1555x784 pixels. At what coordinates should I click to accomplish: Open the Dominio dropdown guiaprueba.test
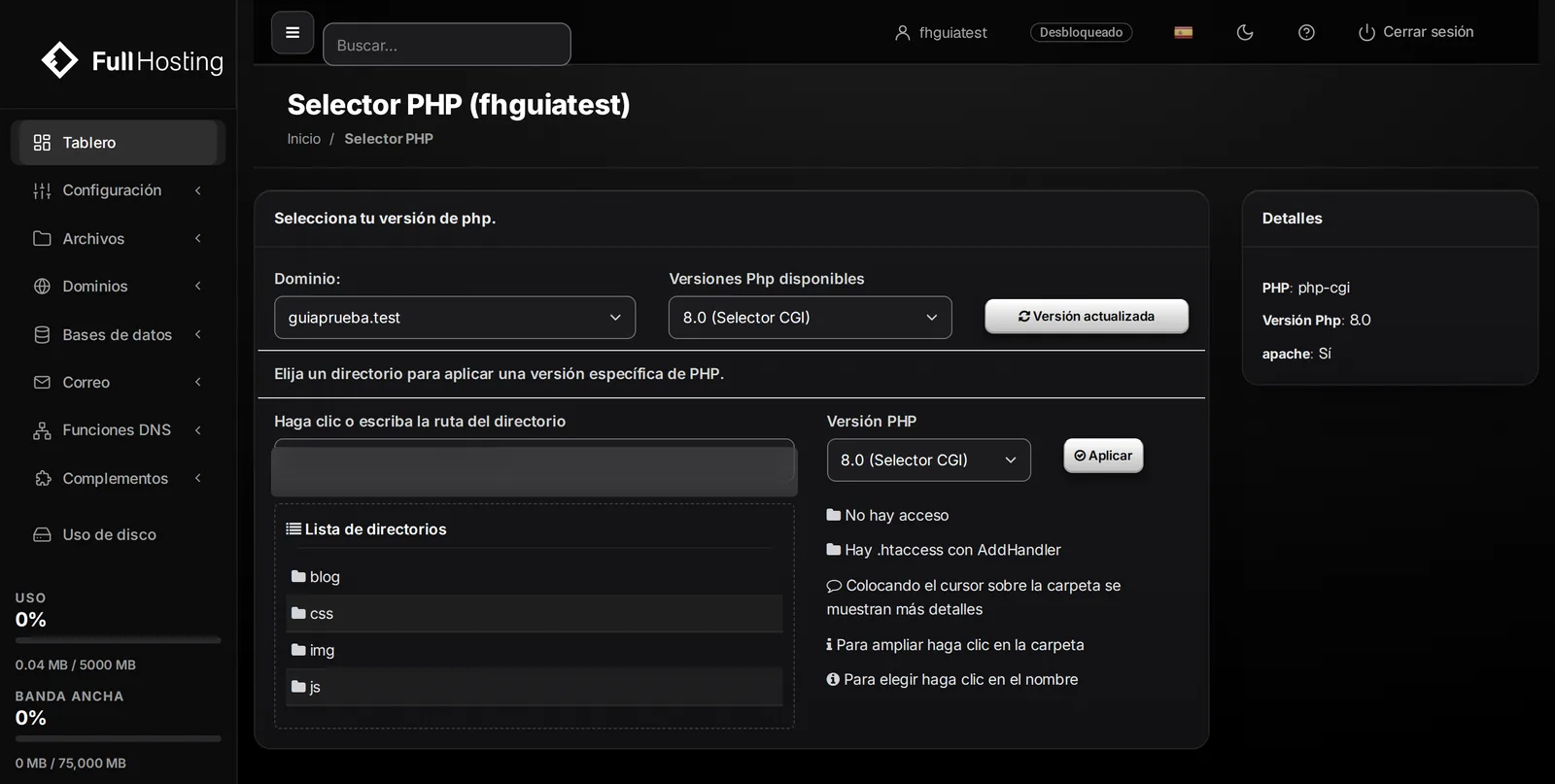(455, 318)
